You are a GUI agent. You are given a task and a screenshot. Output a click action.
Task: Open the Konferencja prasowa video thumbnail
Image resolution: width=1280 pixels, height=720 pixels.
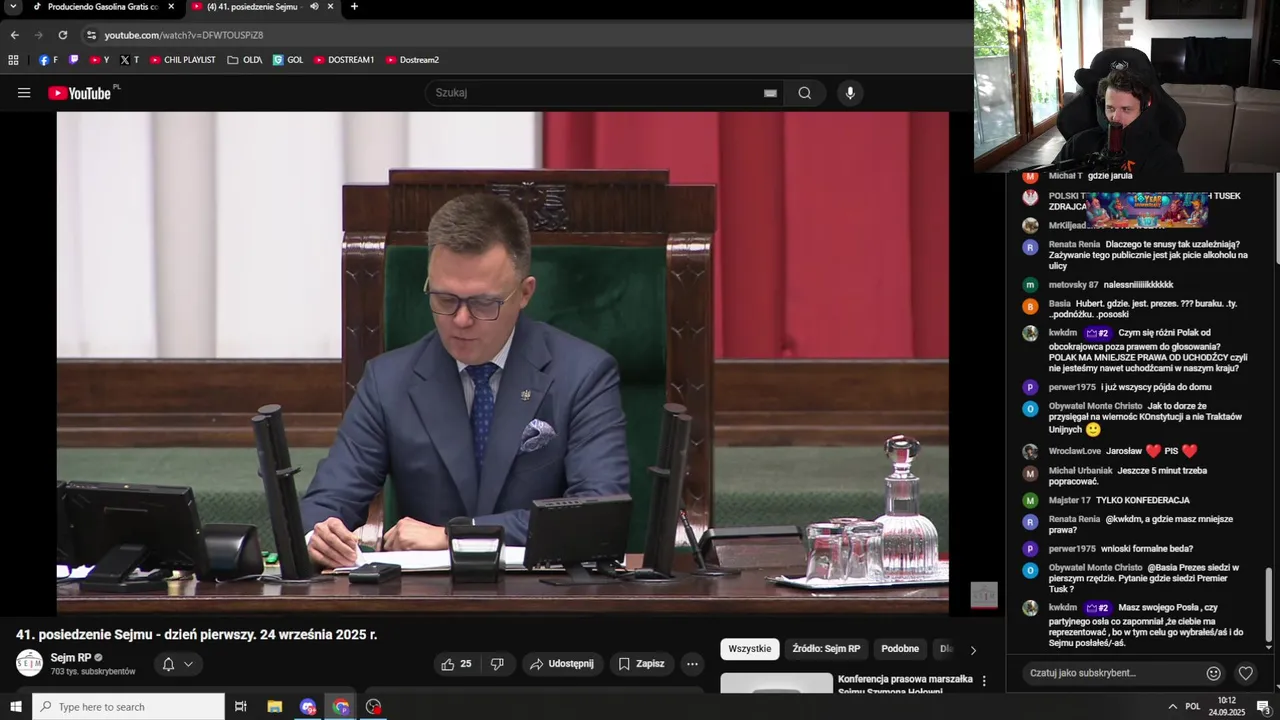point(776,683)
